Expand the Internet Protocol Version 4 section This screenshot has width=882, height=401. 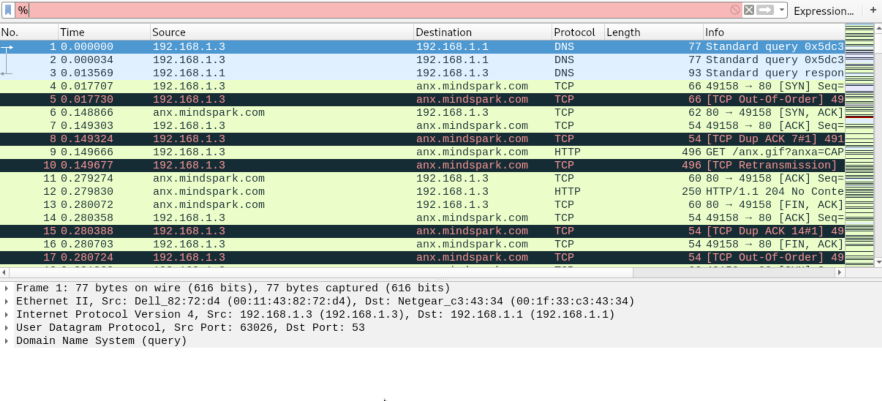[8, 314]
